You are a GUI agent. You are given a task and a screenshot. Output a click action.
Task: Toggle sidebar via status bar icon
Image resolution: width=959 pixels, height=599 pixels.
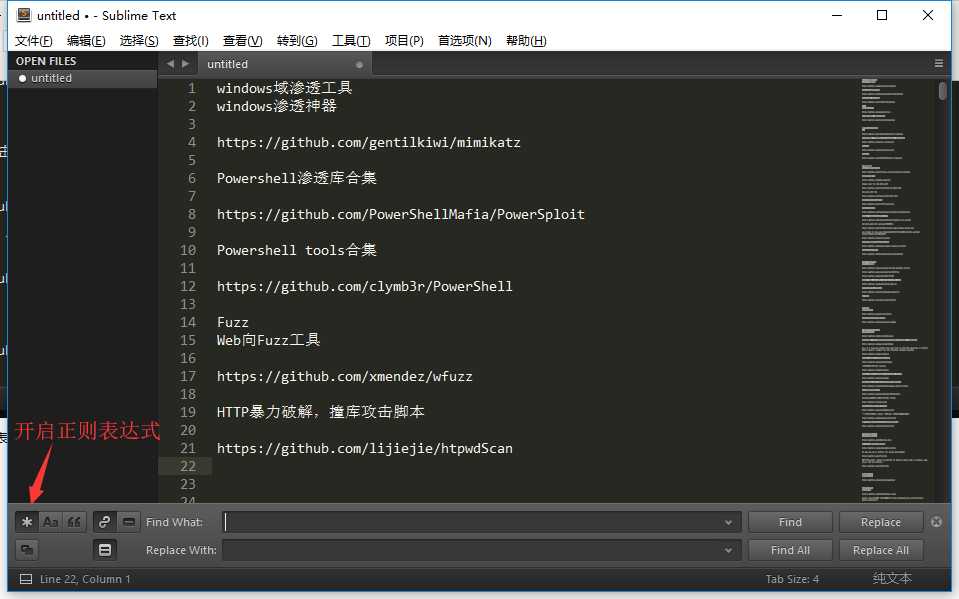click(x=26, y=578)
